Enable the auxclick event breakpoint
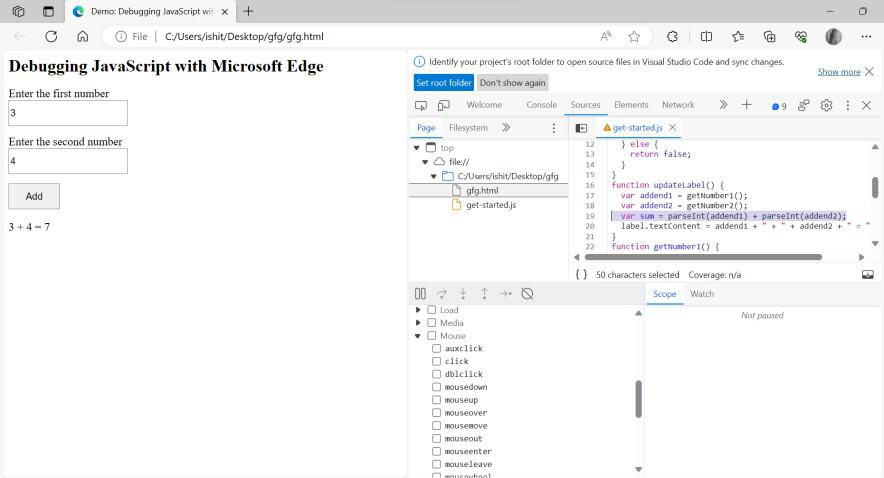 click(x=436, y=348)
